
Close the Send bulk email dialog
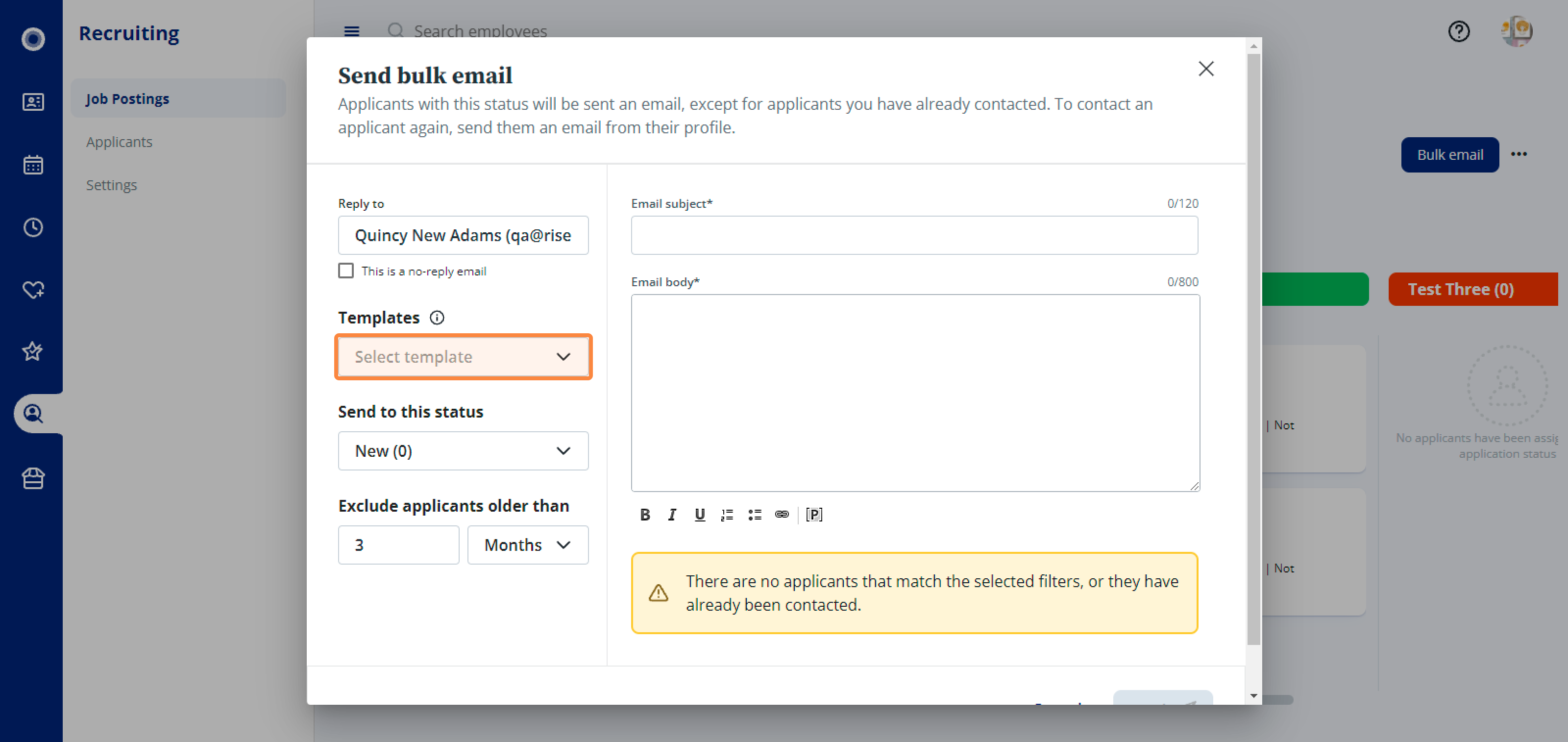pos(1206,68)
